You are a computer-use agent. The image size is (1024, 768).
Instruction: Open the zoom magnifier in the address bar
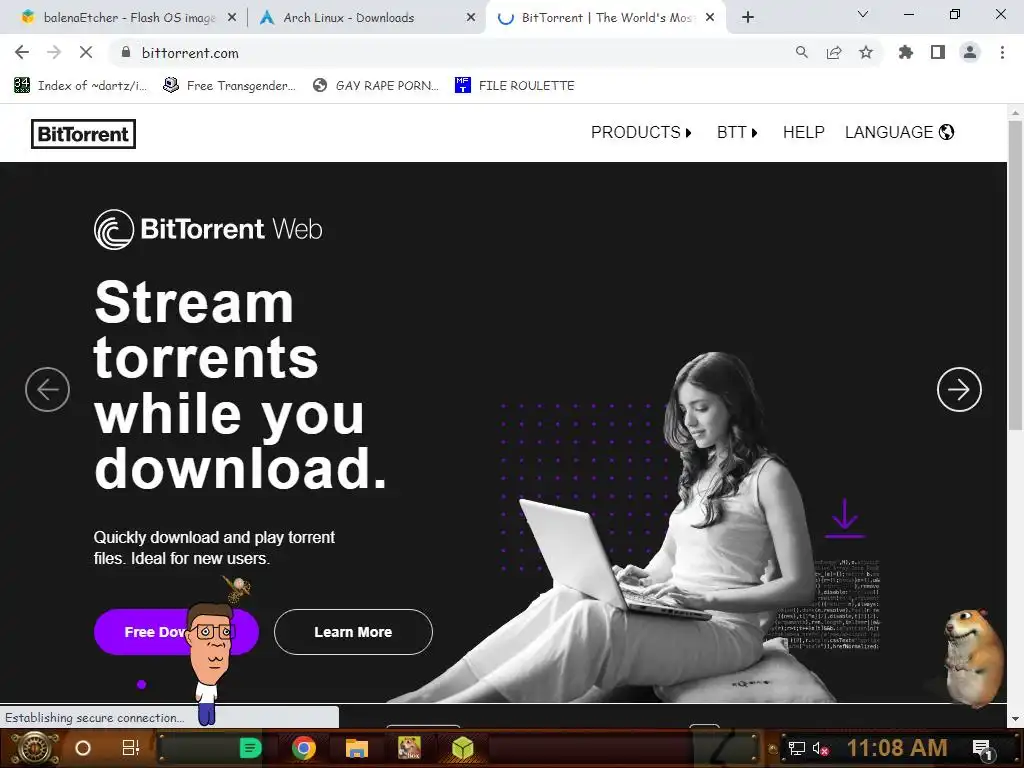(x=802, y=52)
